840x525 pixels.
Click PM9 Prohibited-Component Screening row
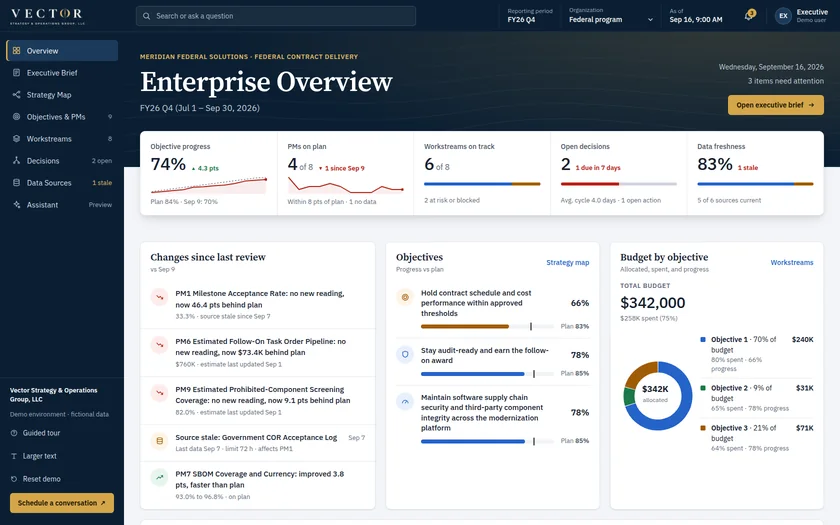[x=258, y=401]
